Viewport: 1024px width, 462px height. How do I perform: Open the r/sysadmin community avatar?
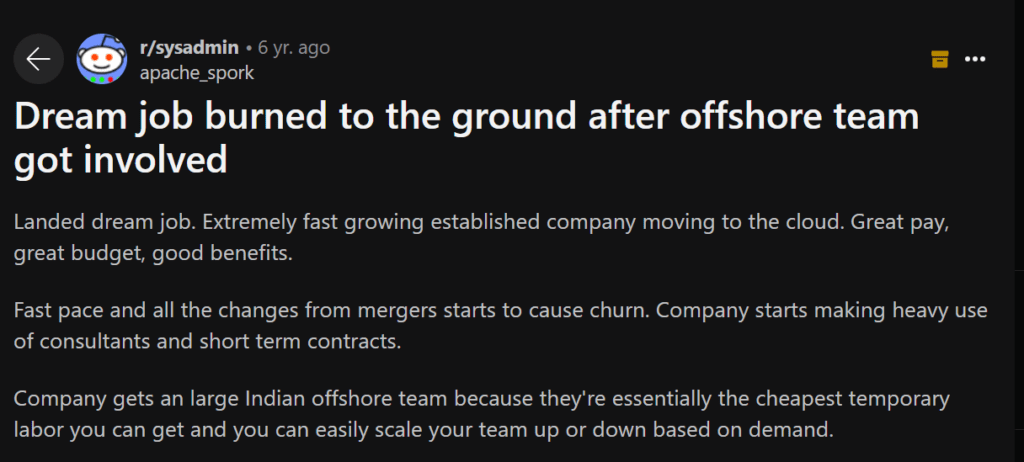click(x=103, y=59)
